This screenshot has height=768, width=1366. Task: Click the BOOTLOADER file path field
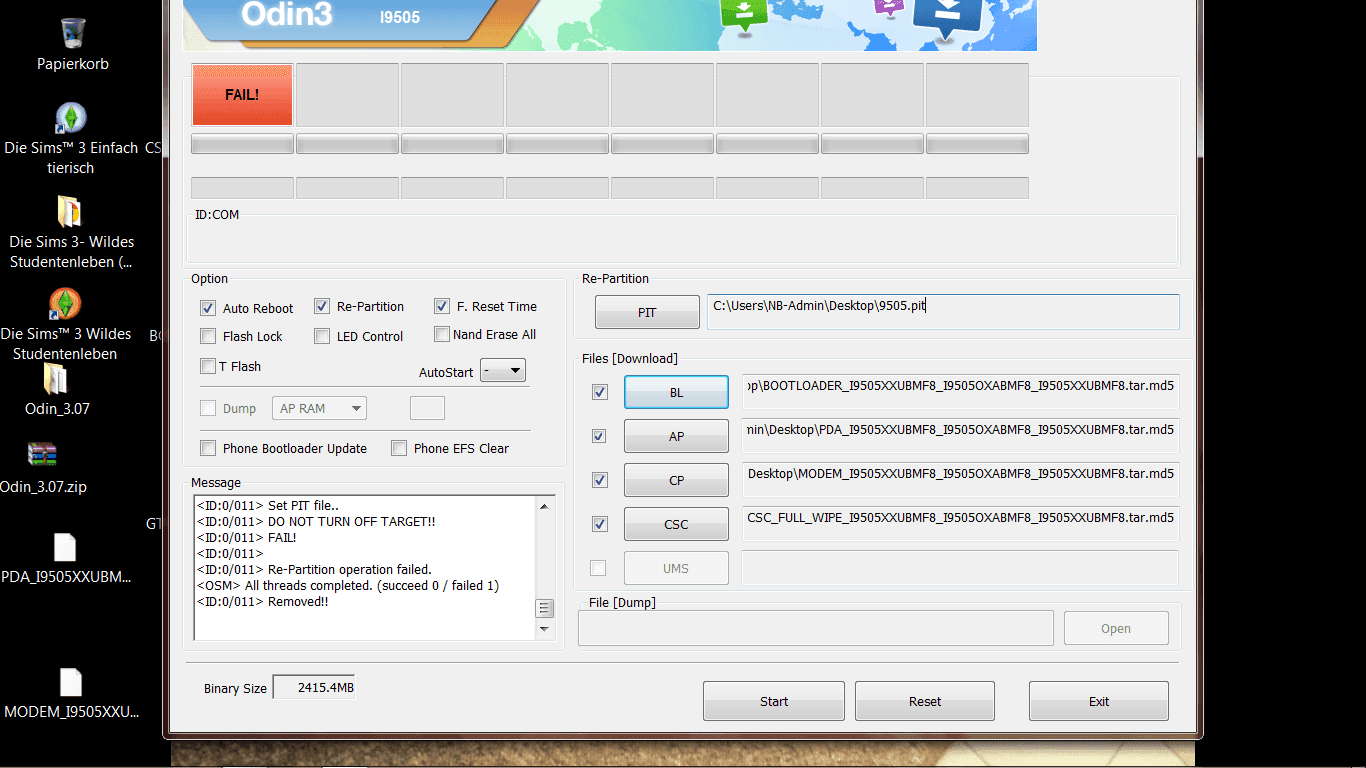pos(960,392)
